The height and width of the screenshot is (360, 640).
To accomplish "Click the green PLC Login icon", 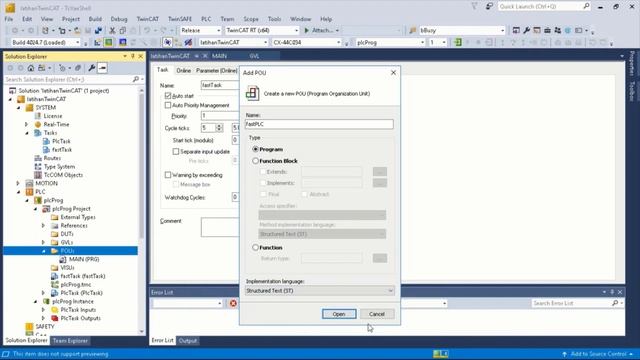I will pyautogui.click(x=458, y=42).
